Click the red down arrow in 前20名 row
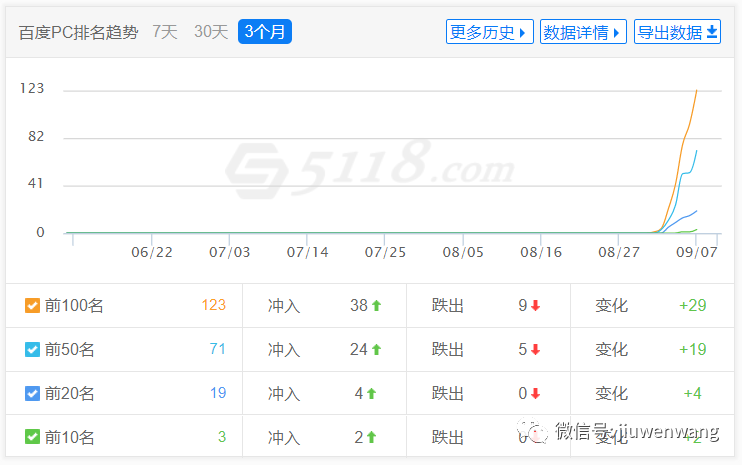Image resolution: width=742 pixels, height=465 pixels. (535, 393)
